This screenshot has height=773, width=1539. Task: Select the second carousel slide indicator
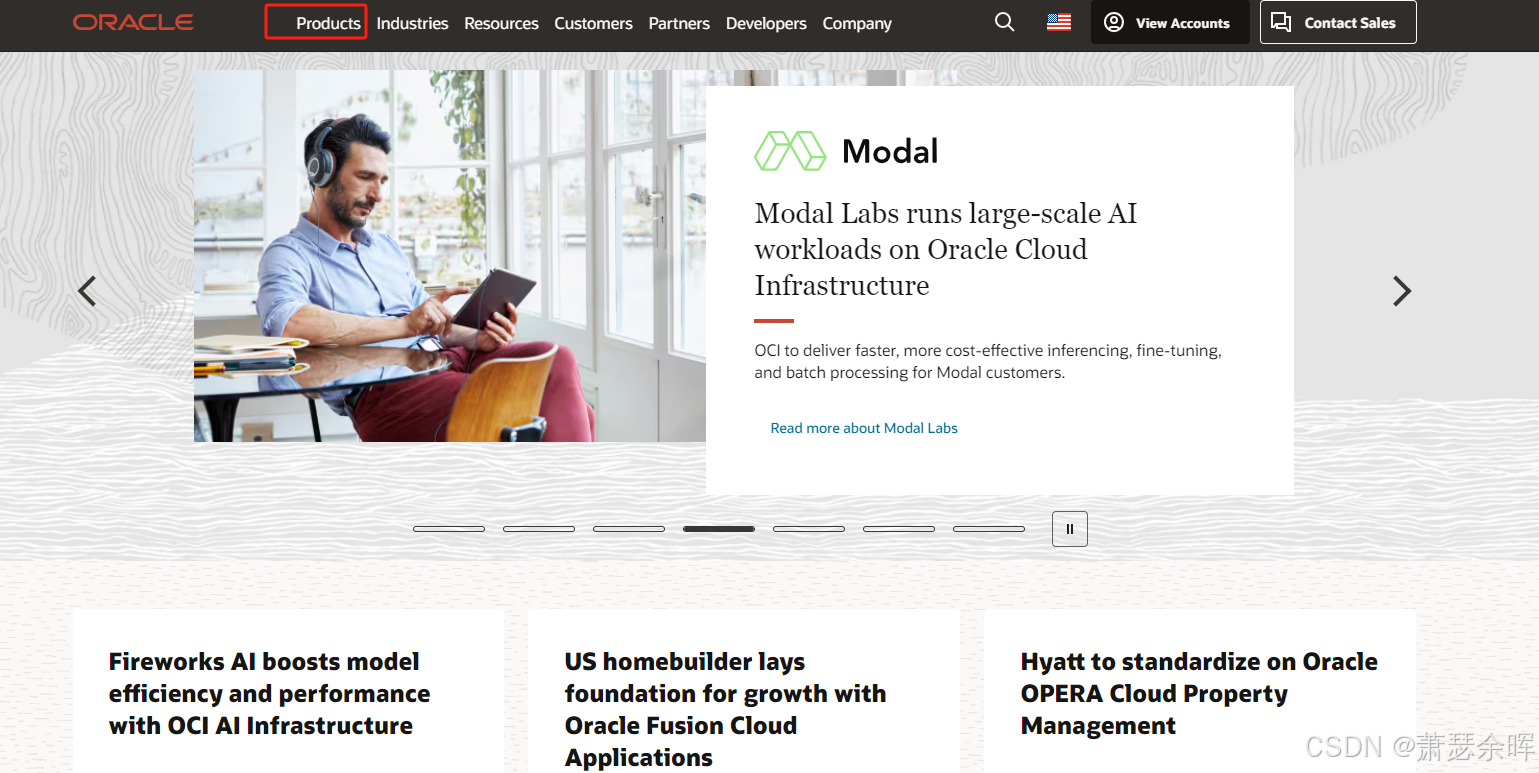tap(539, 529)
